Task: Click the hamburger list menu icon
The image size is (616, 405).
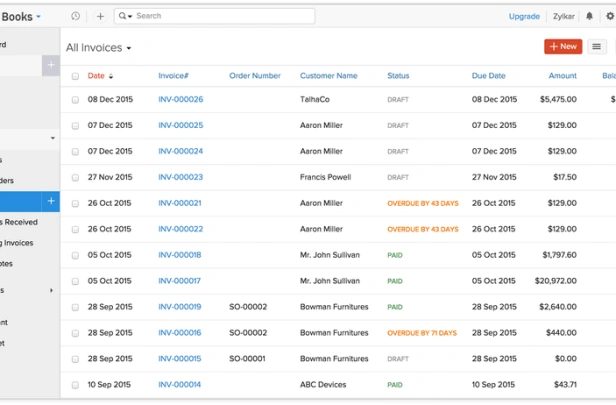Action: click(x=596, y=47)
